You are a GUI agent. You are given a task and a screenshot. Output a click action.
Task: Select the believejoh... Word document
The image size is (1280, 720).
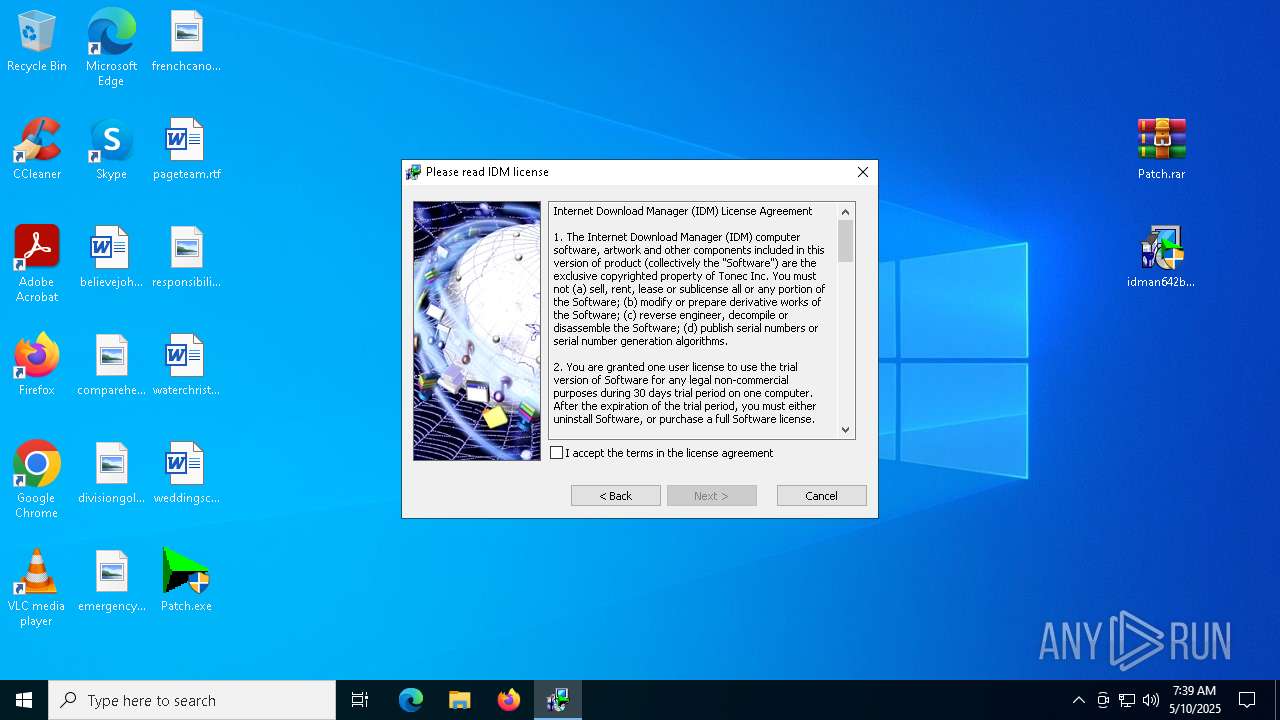coord(111,258)
